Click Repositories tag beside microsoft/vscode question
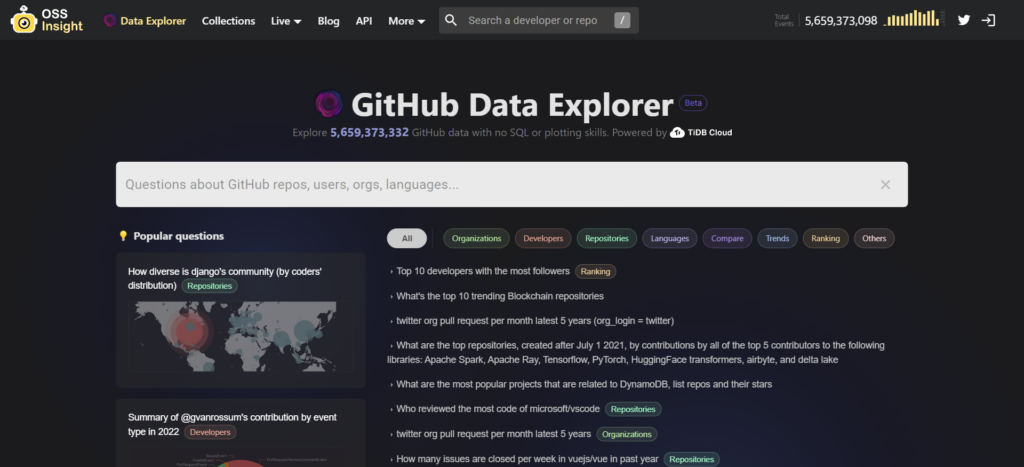The width and height of the screenshot is (1024, 467). 633,409
